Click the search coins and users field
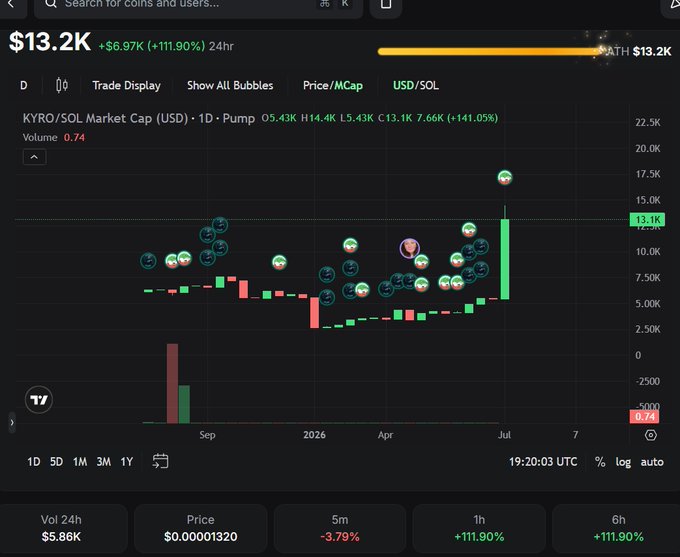 pos(198,5)
